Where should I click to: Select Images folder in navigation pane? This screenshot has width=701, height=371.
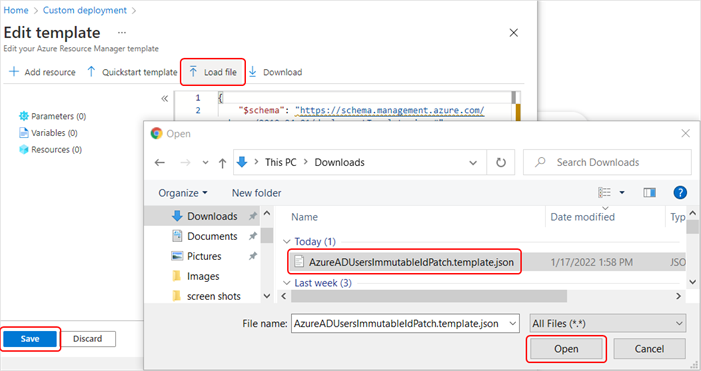tap(196, 276)
